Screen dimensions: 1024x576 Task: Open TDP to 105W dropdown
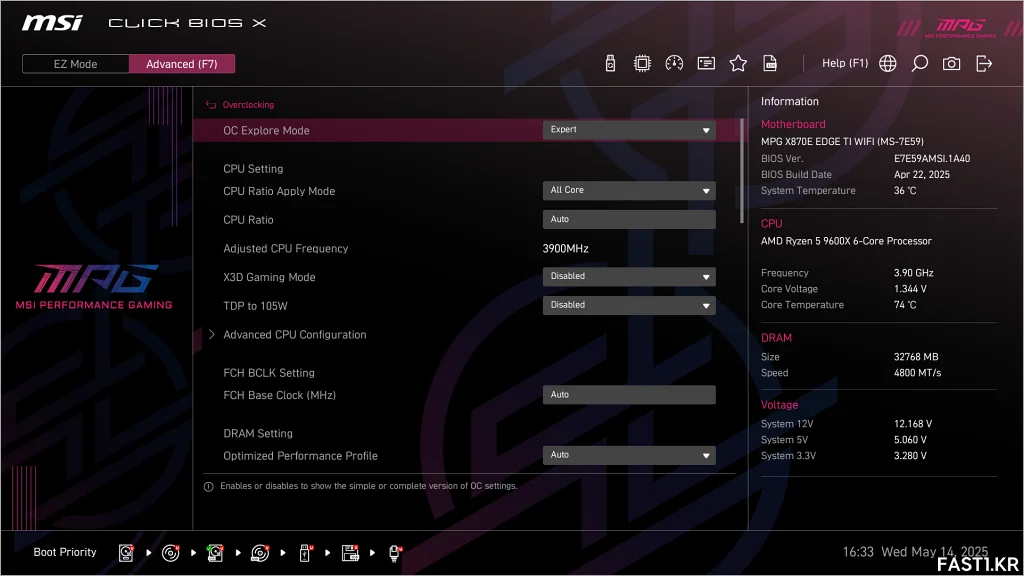629,305
